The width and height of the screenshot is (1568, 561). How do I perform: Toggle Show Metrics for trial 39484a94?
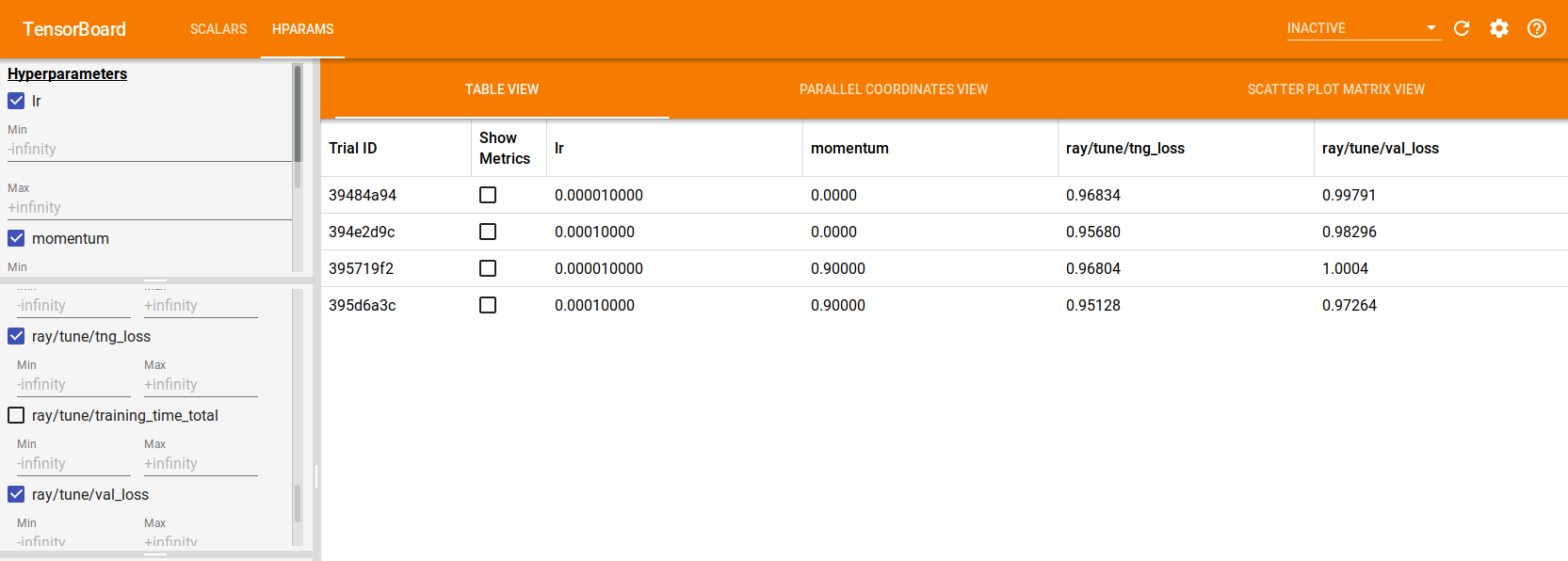[x=488, y=195]
